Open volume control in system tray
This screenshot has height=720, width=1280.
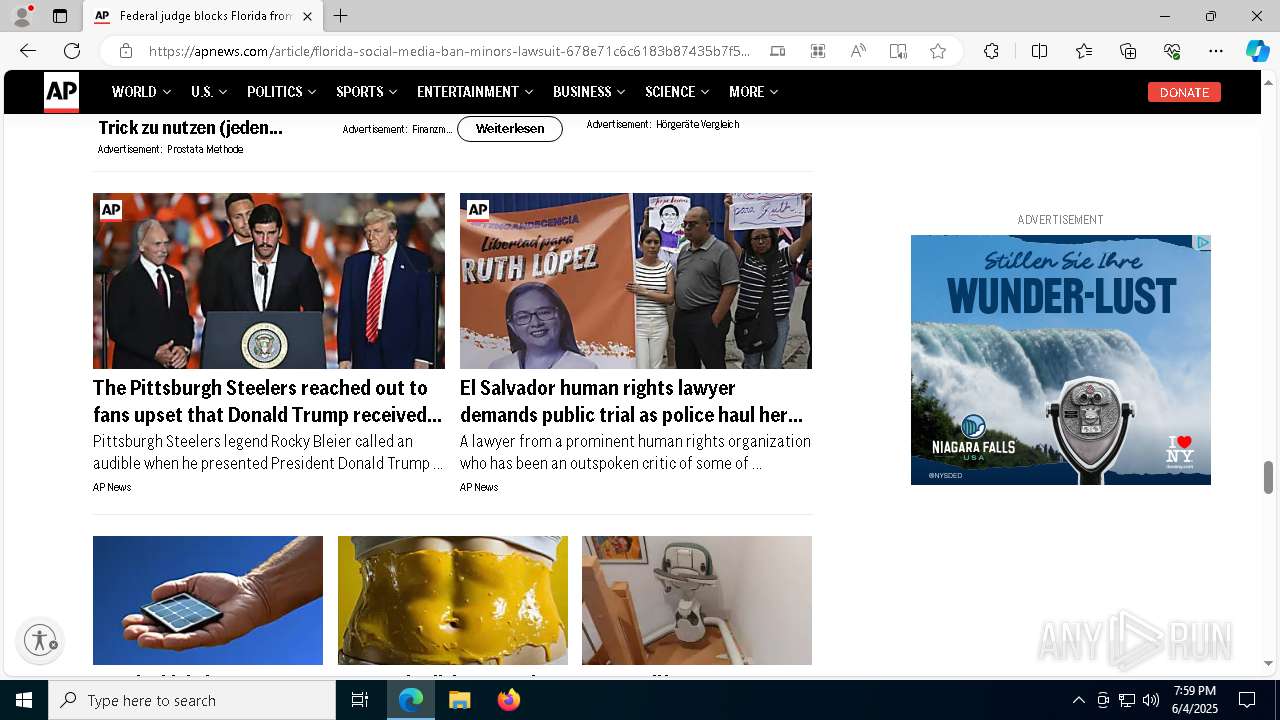(x=1151, y=700)
